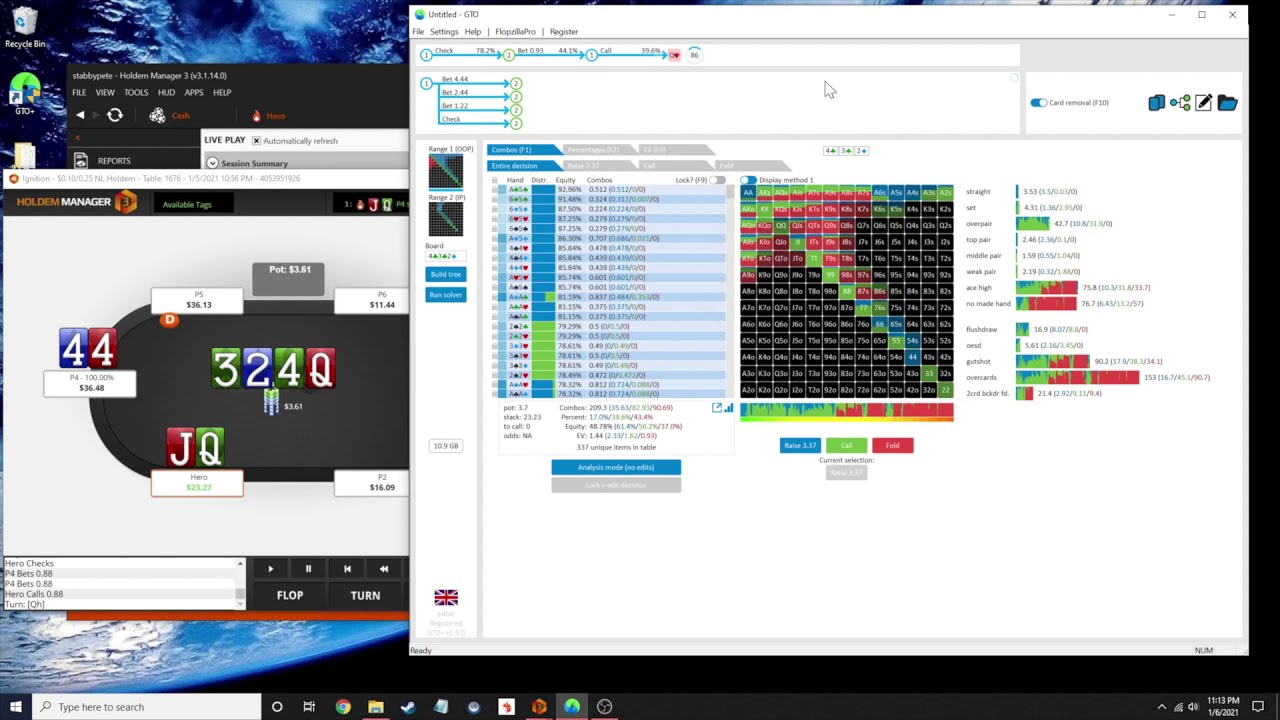1280x720 pixels.
Task: Jump to the replayer's previous step
Action: pyautogui.click(x=347, y=569)
